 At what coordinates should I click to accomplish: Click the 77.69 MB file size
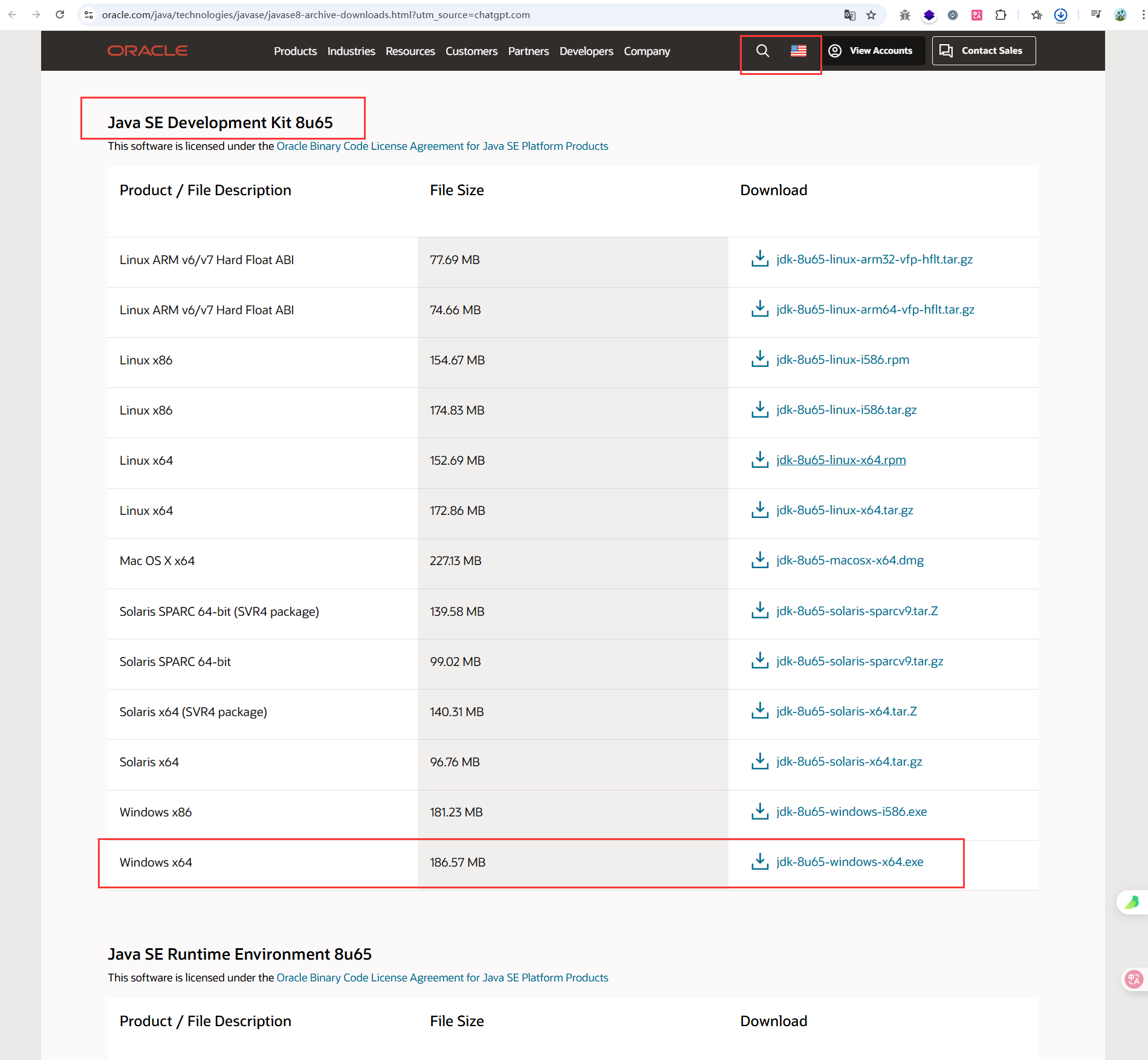(455, 260)
